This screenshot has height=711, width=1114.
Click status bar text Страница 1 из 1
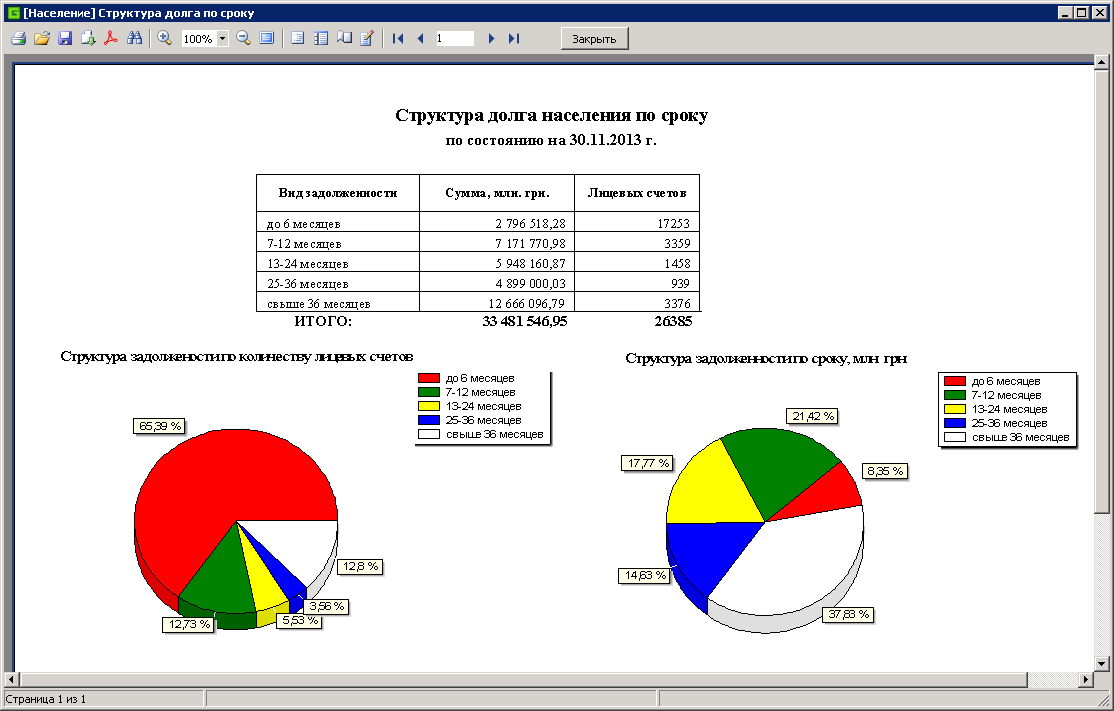45,700
